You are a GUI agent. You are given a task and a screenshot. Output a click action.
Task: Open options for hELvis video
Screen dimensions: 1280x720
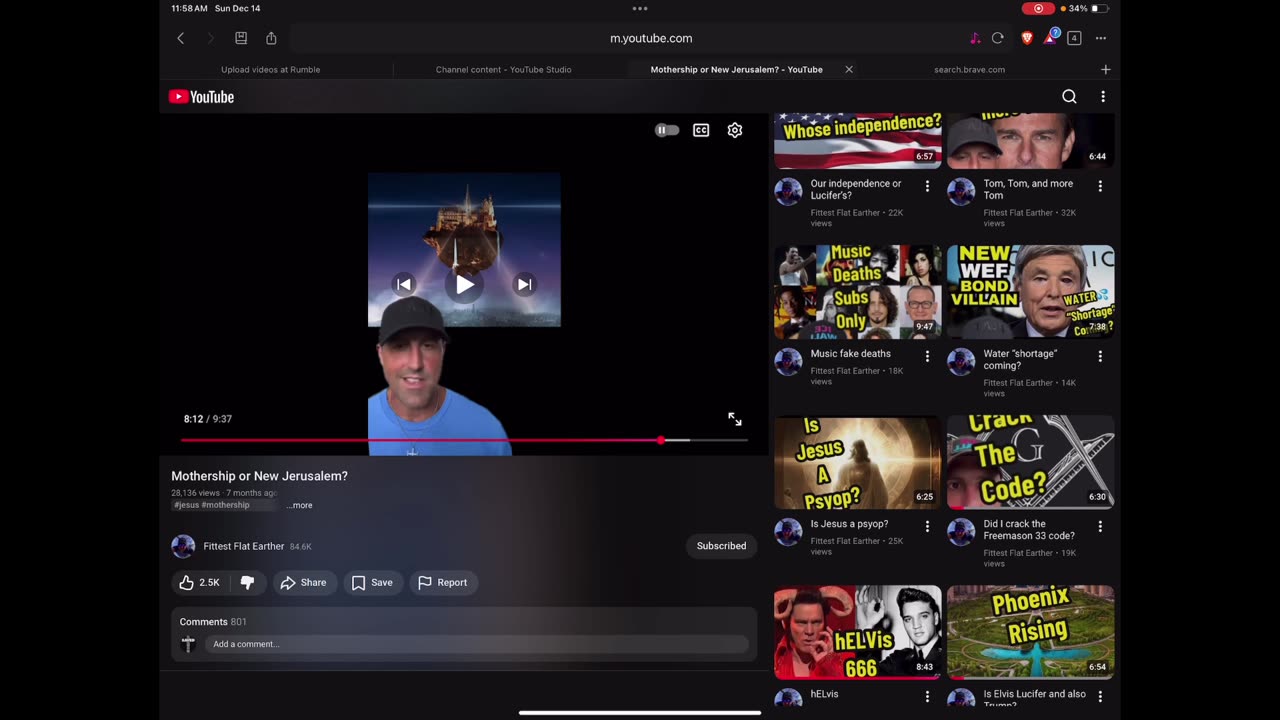pyautogui.click(x=927, y=696)
